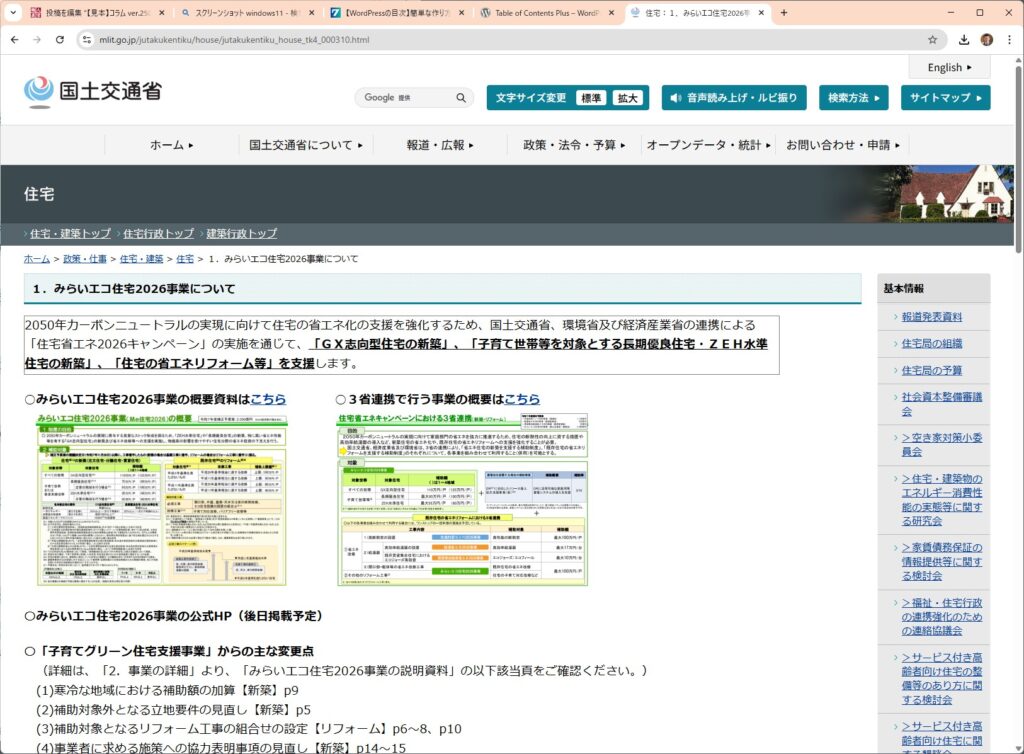Expand the 政策・法令・予算 menu
Image resolution: width=1024 pixels, height=754 pixels.
573,145
